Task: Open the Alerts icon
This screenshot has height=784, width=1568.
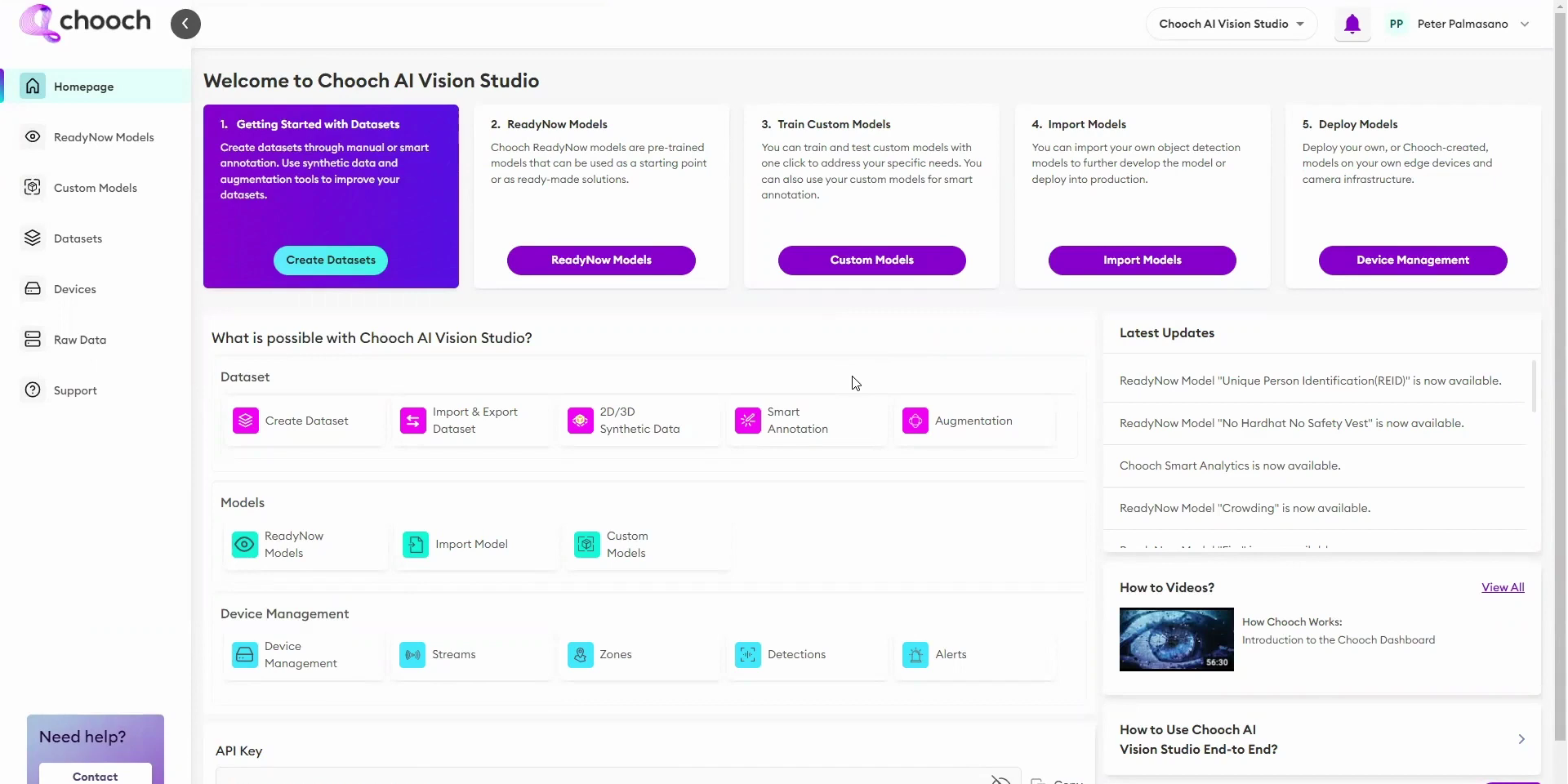Action: tap(915, 655)
